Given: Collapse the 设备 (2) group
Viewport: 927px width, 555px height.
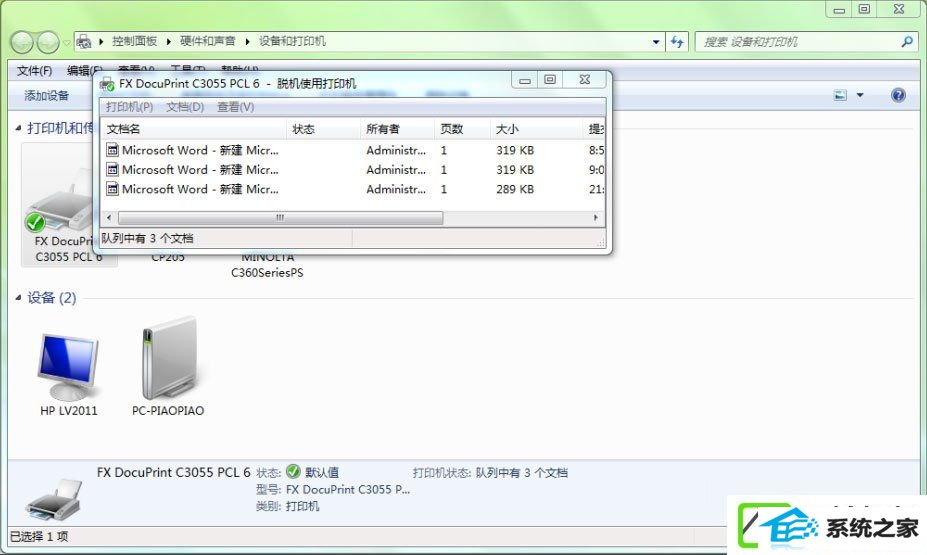Looking at the screenshot, I should click(18, 297).
